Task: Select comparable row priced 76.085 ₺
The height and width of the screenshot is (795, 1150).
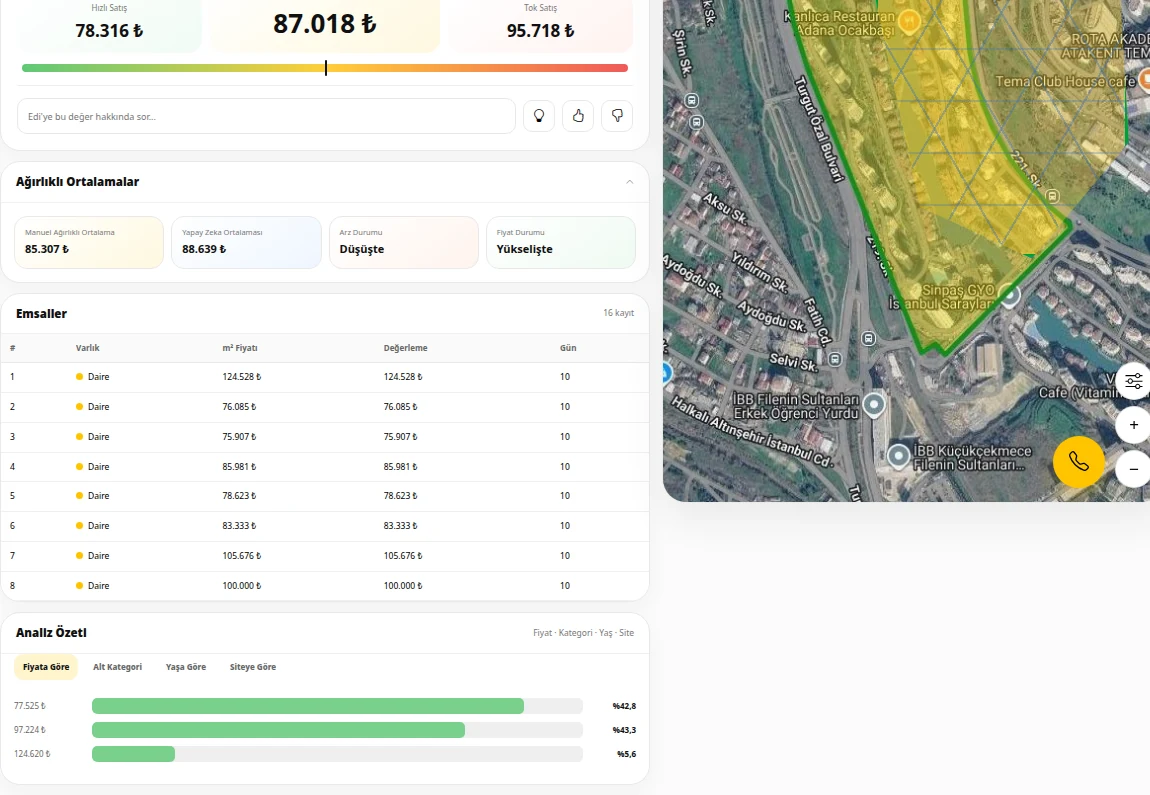Action: point(325,407)
